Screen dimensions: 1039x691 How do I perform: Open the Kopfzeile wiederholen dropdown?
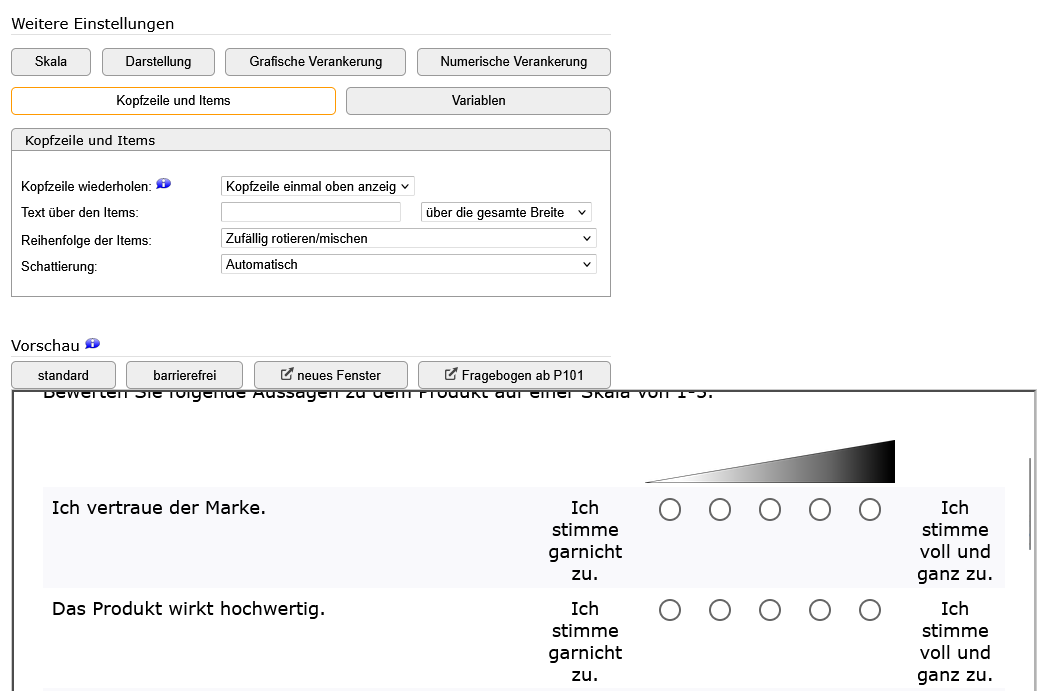[x=318, y=186]
